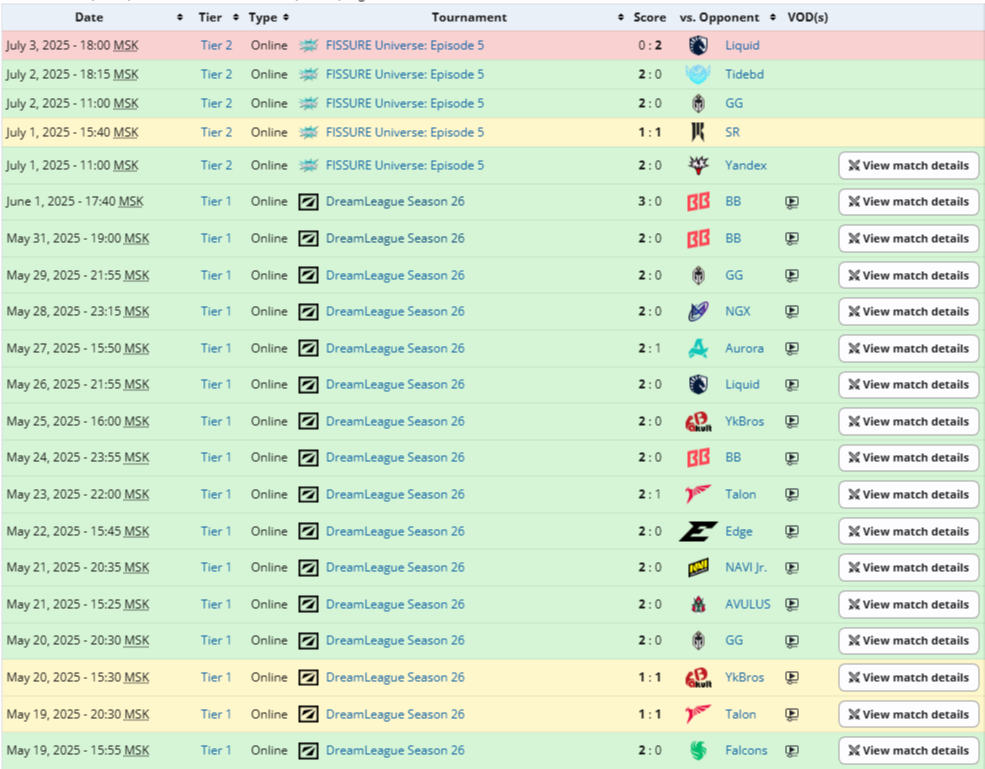Sort the table by Tier column
985x769 pixels.
(x=211, y=17)
